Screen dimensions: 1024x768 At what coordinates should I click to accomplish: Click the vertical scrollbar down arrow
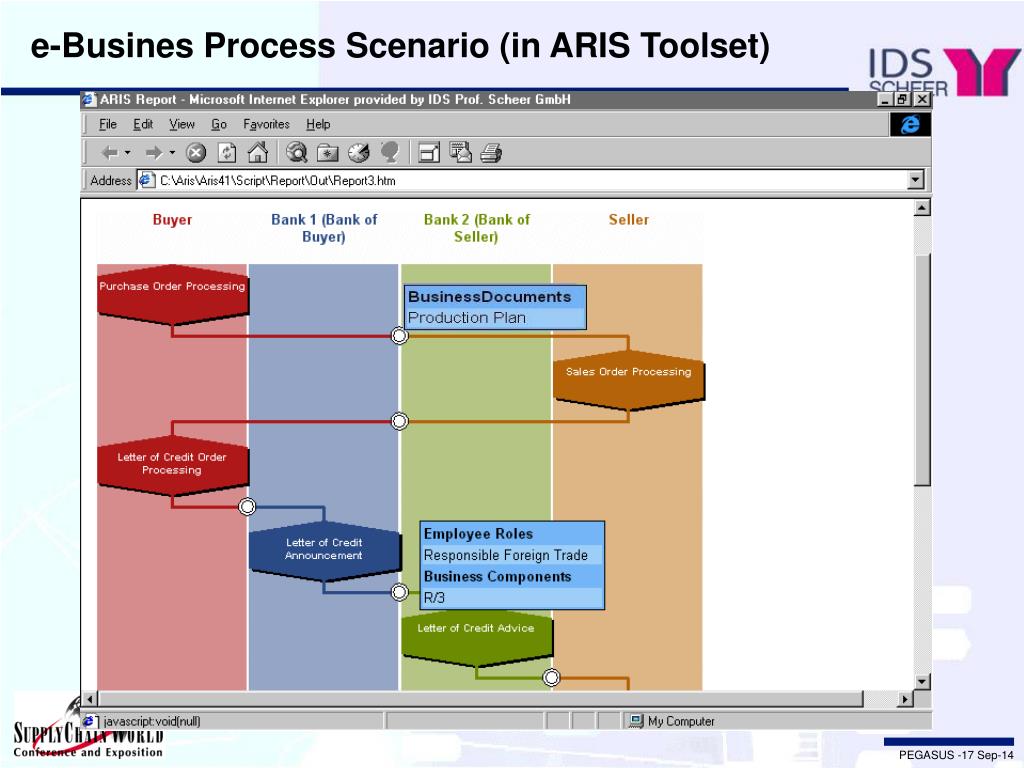tap(921, 682)
